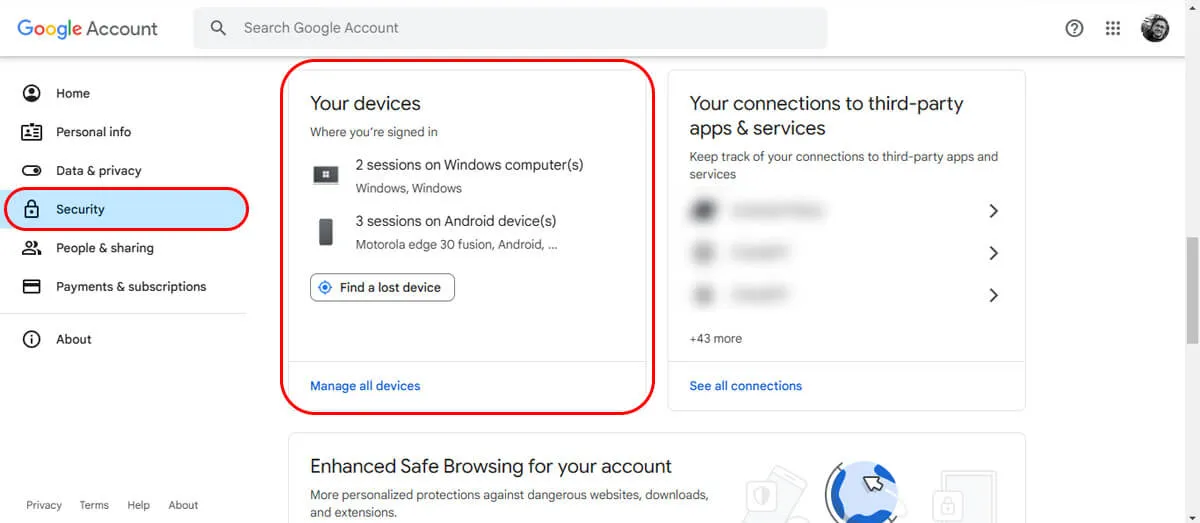Open the Home sidebar item
This screenshot has height=523, width=1200.
72,93
